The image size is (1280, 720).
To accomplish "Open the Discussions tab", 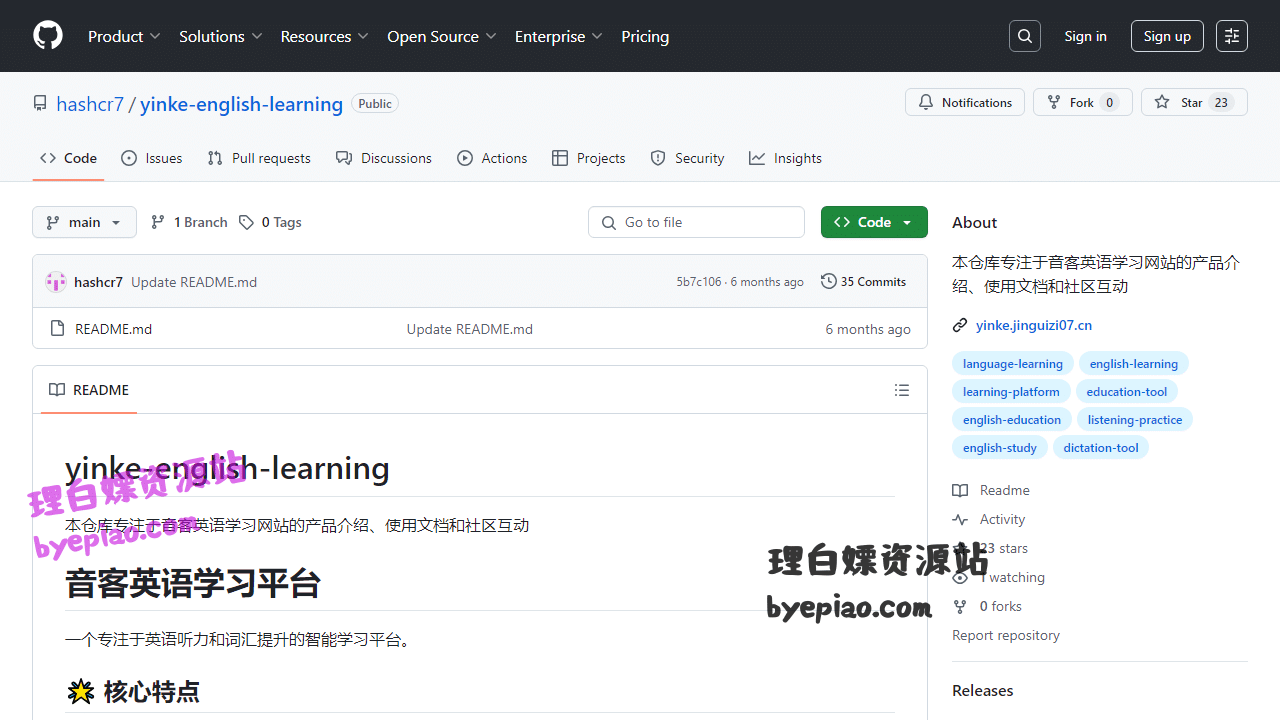I will click(384, 158).
